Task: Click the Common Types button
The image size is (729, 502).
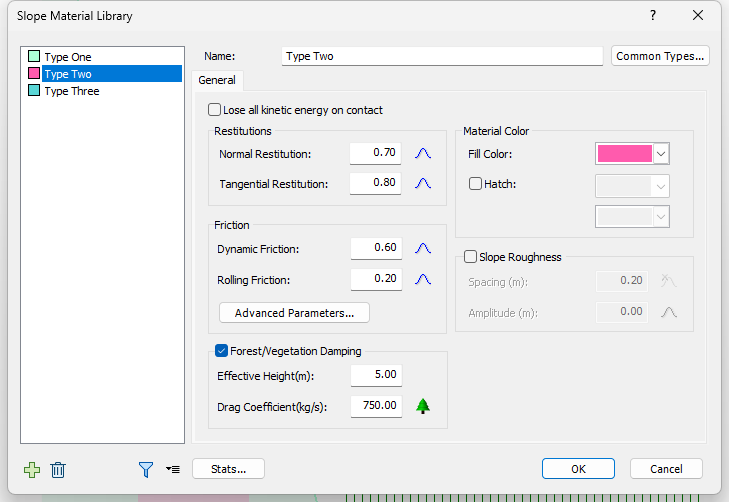Action: 660,56
